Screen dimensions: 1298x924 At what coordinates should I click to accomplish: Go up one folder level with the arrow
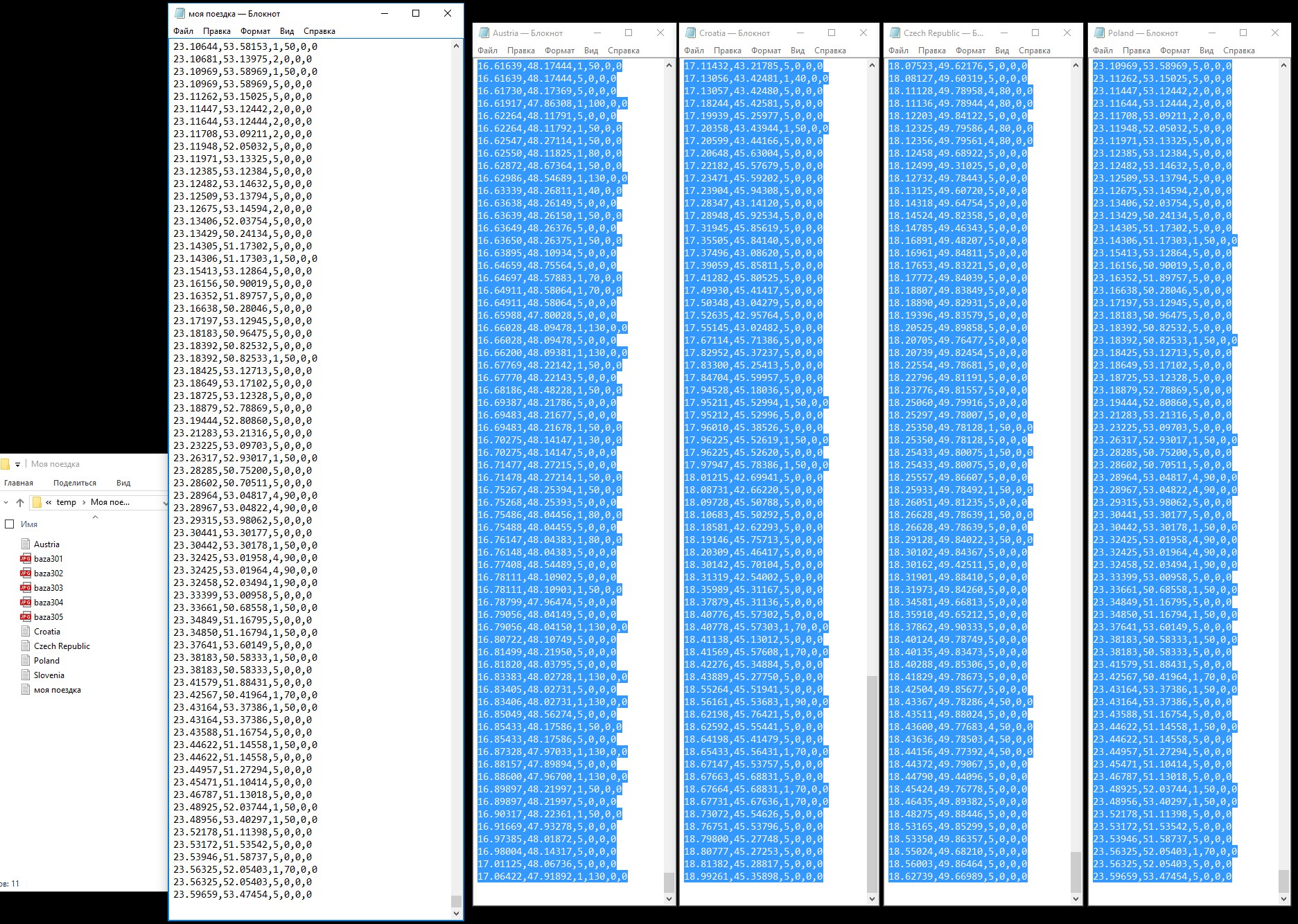20,502
